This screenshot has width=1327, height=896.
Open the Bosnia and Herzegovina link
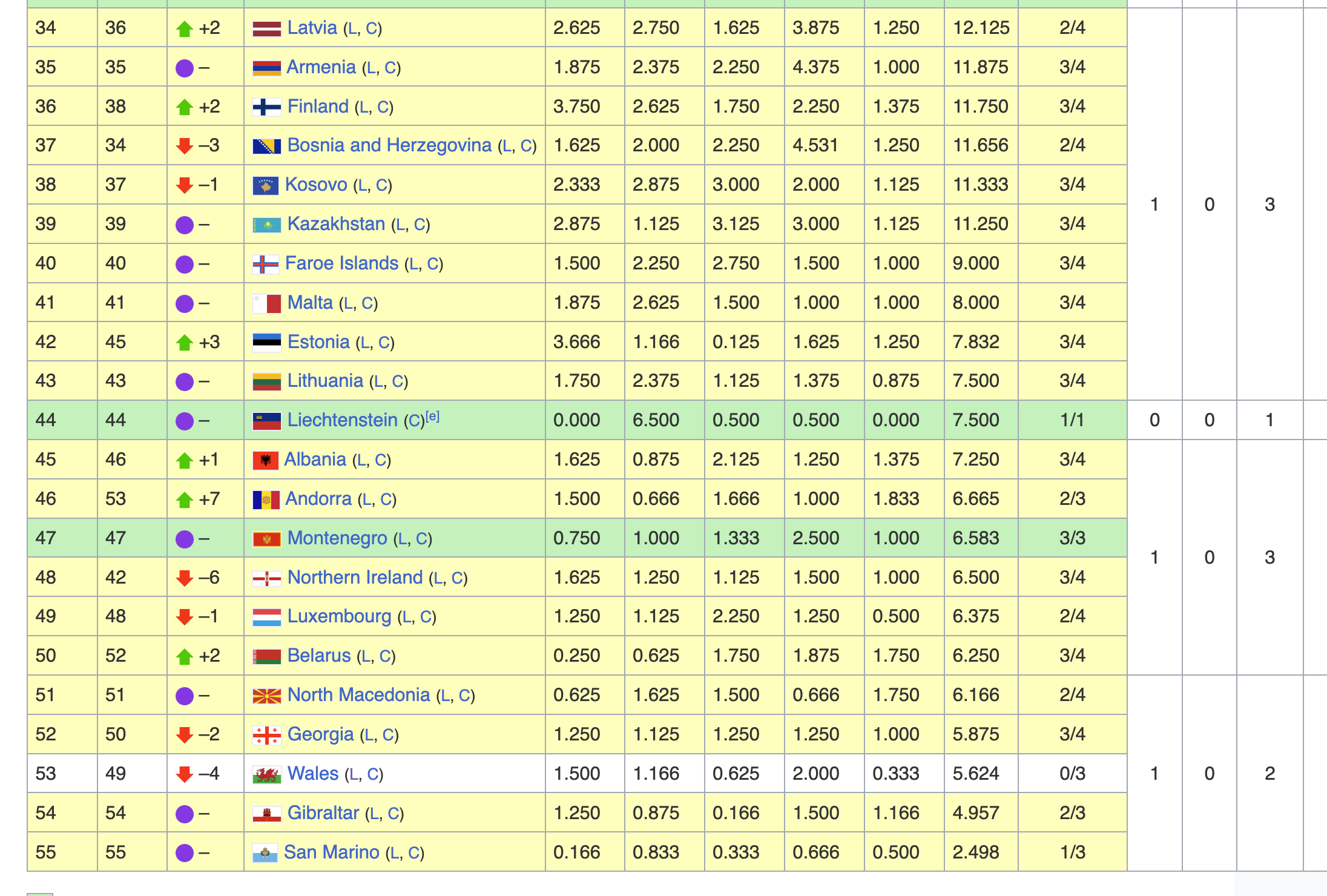389,145
